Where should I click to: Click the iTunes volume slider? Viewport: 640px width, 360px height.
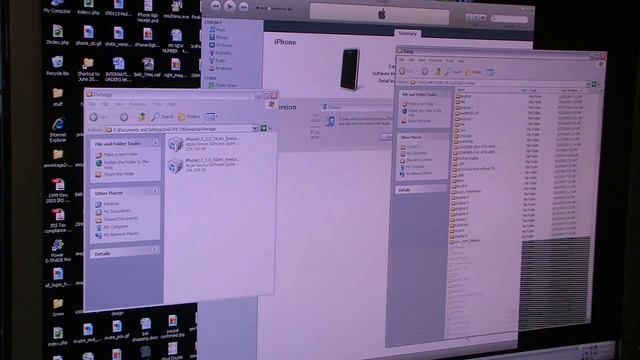[274, 8]
